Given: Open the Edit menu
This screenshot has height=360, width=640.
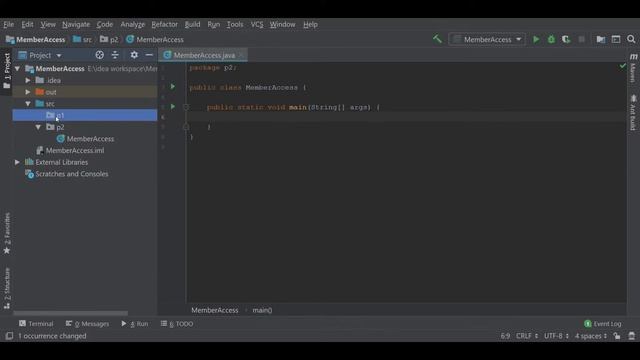Looking at the screenshot, I should click(27, 24).
